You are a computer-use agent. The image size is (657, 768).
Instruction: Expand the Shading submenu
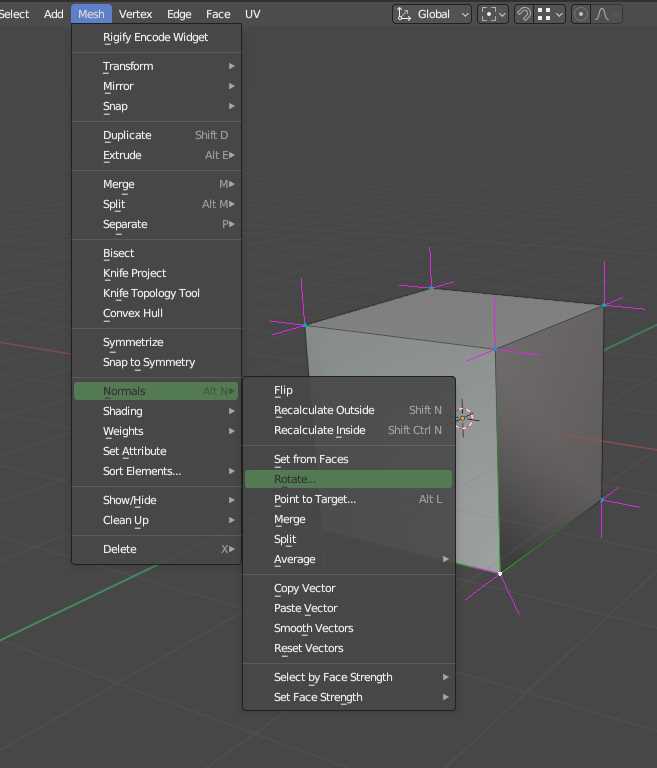156,411
